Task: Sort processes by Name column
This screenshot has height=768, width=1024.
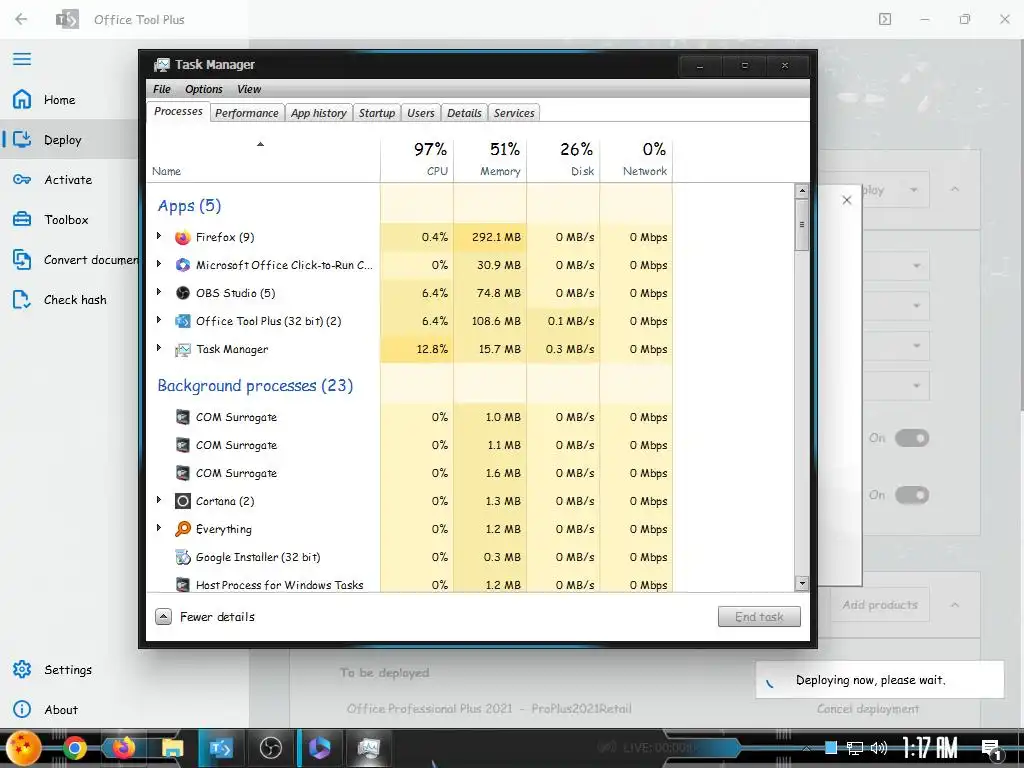Action: (x=263, y=159)
